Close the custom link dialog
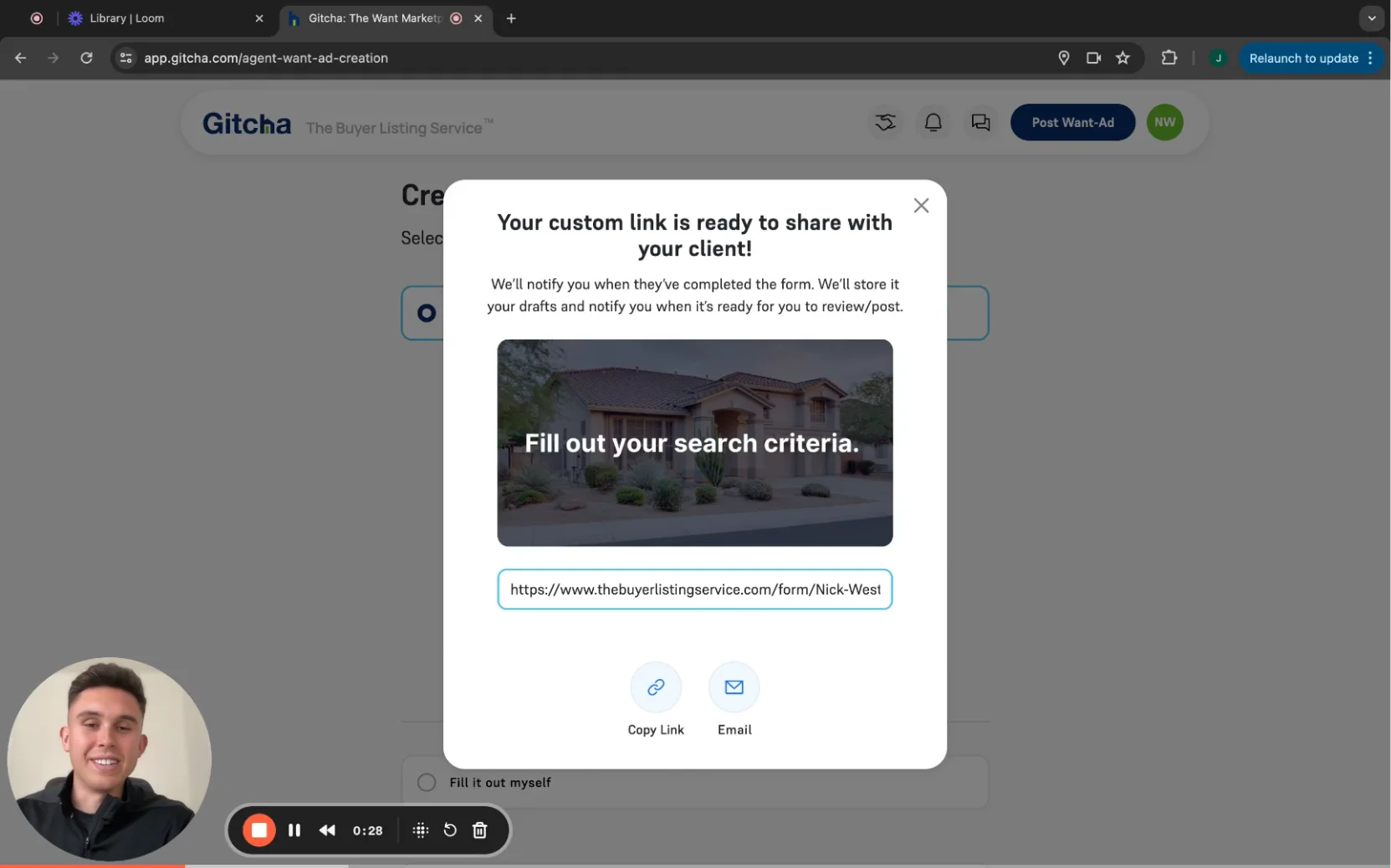This screenshot has width=1391, height=868. coord(921,206)
